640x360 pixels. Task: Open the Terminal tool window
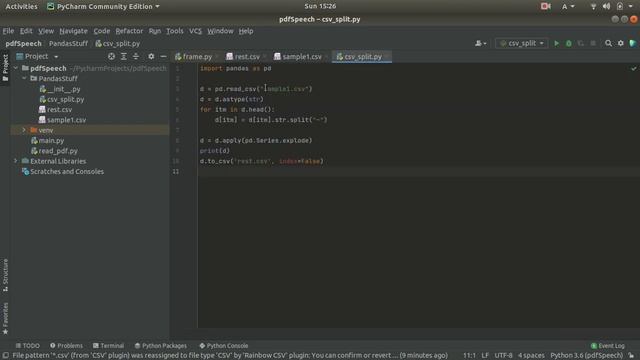click(108, 346)
